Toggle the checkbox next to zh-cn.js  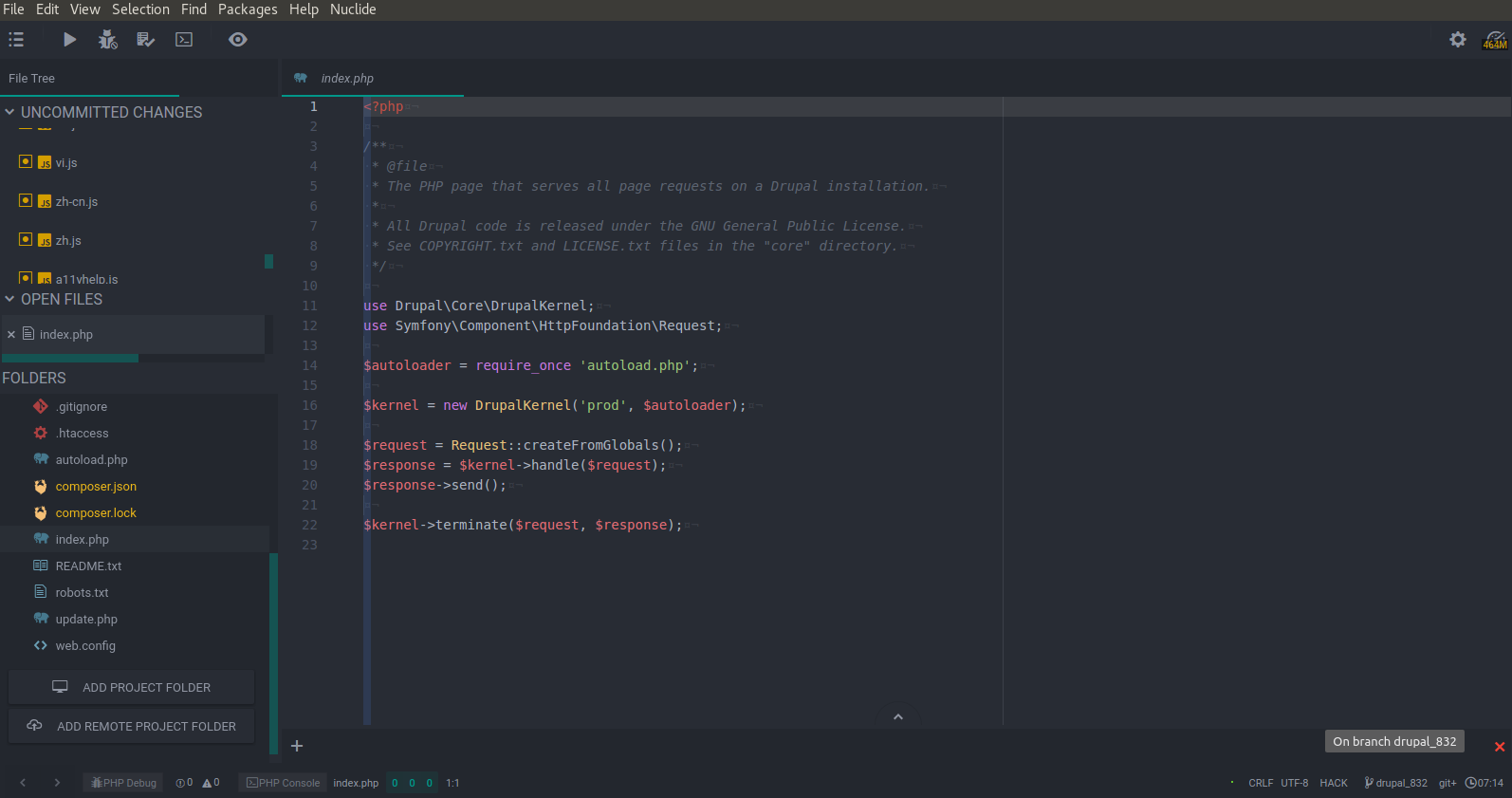pyautogui.click(x=26, y=201)
